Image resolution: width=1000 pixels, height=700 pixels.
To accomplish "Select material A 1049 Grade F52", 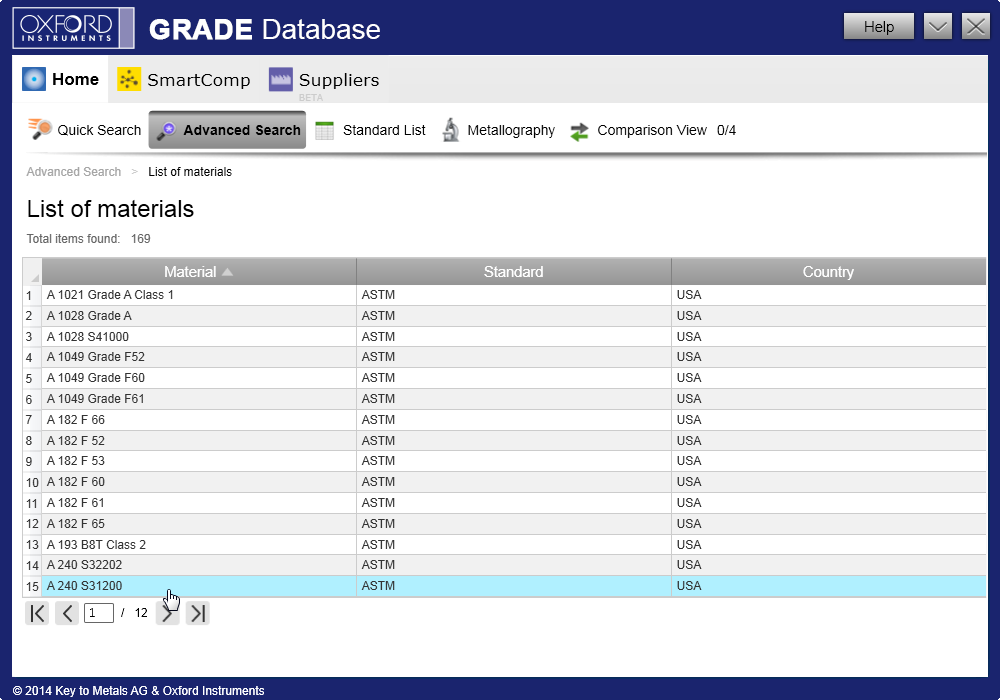I will click(x=504, y=357).
